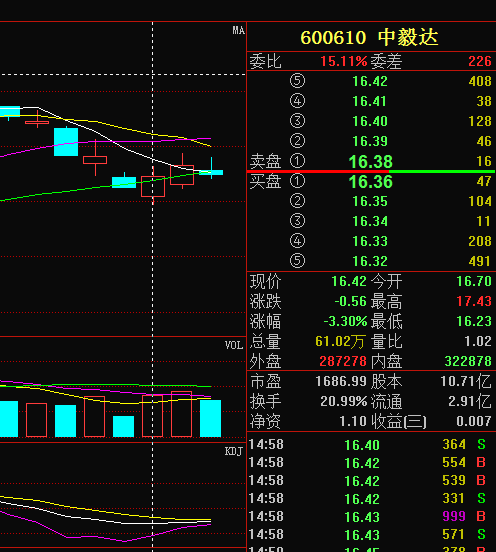Click the 换手 20.99% value
The height and width of the screenshot is (552, 496).
344,401
